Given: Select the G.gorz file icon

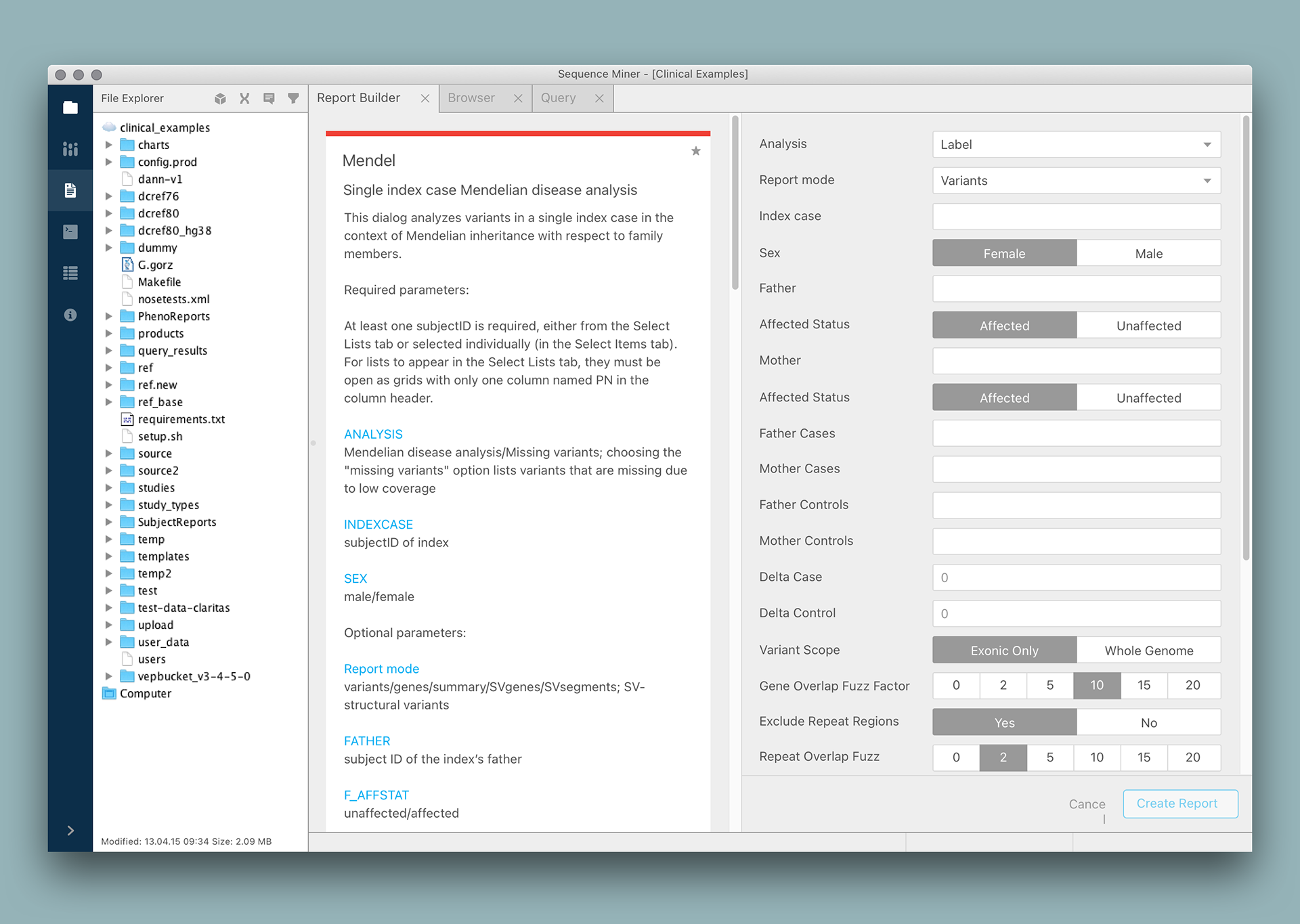Looking at the screenshot, I should tap(127, 265).
